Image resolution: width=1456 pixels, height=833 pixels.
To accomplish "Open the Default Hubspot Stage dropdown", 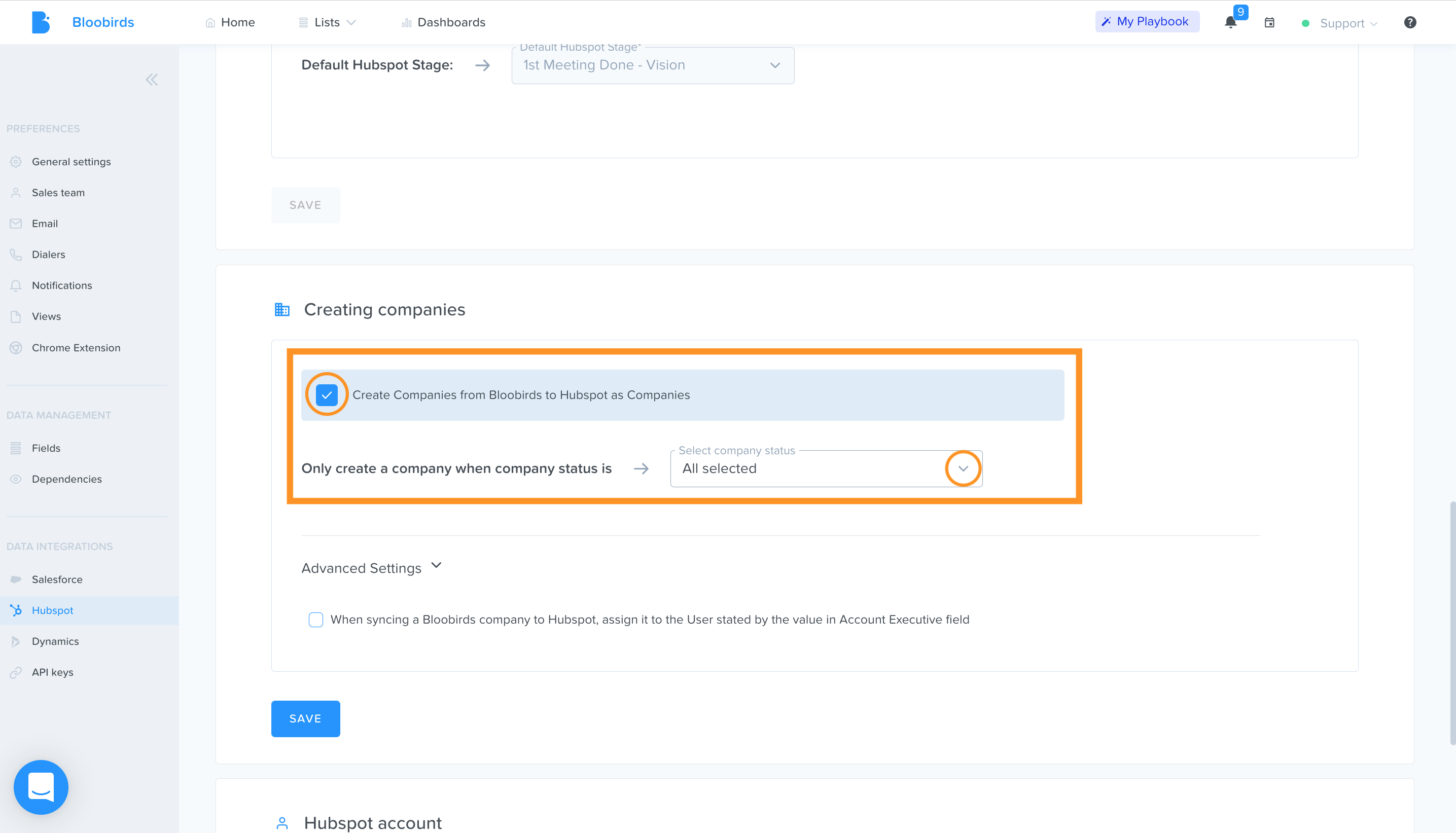I will coord(653,65).
